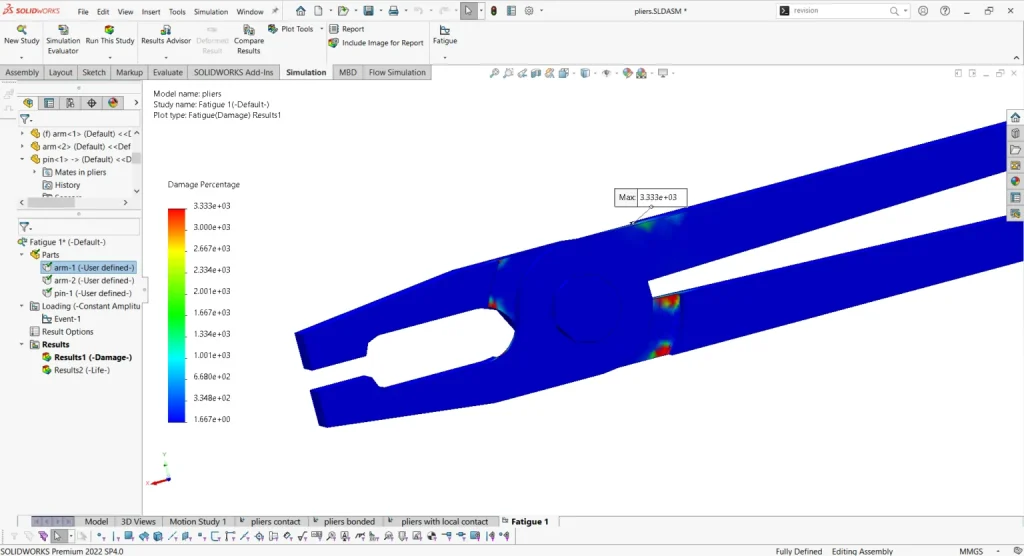Click the Home icon in the top toolbar

pos(300,10)
